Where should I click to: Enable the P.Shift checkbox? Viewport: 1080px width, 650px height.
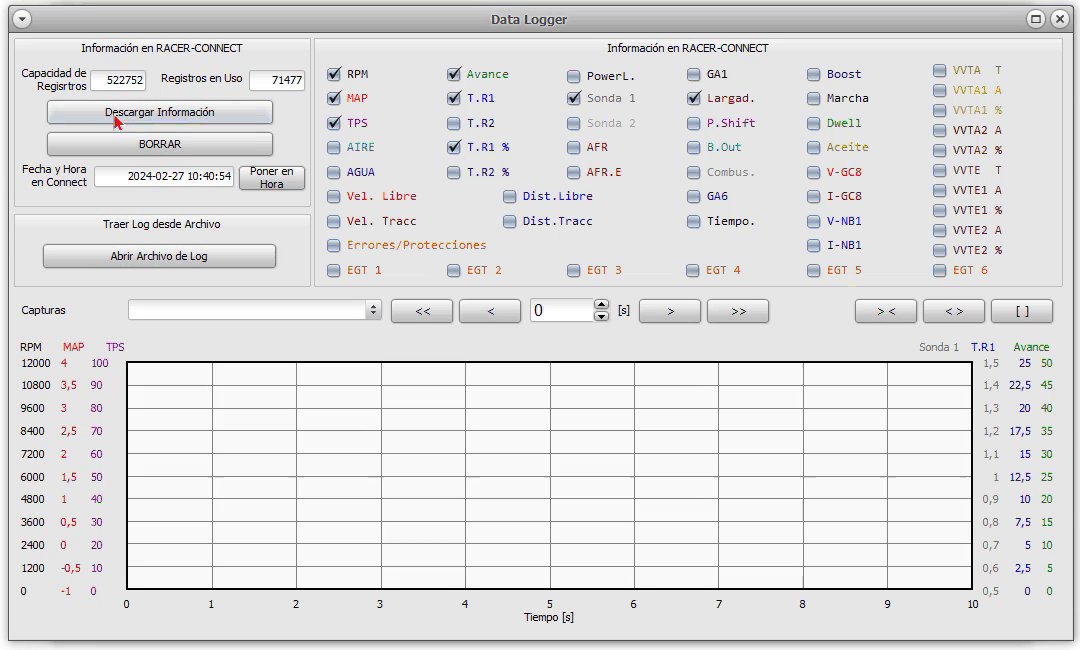694,123
